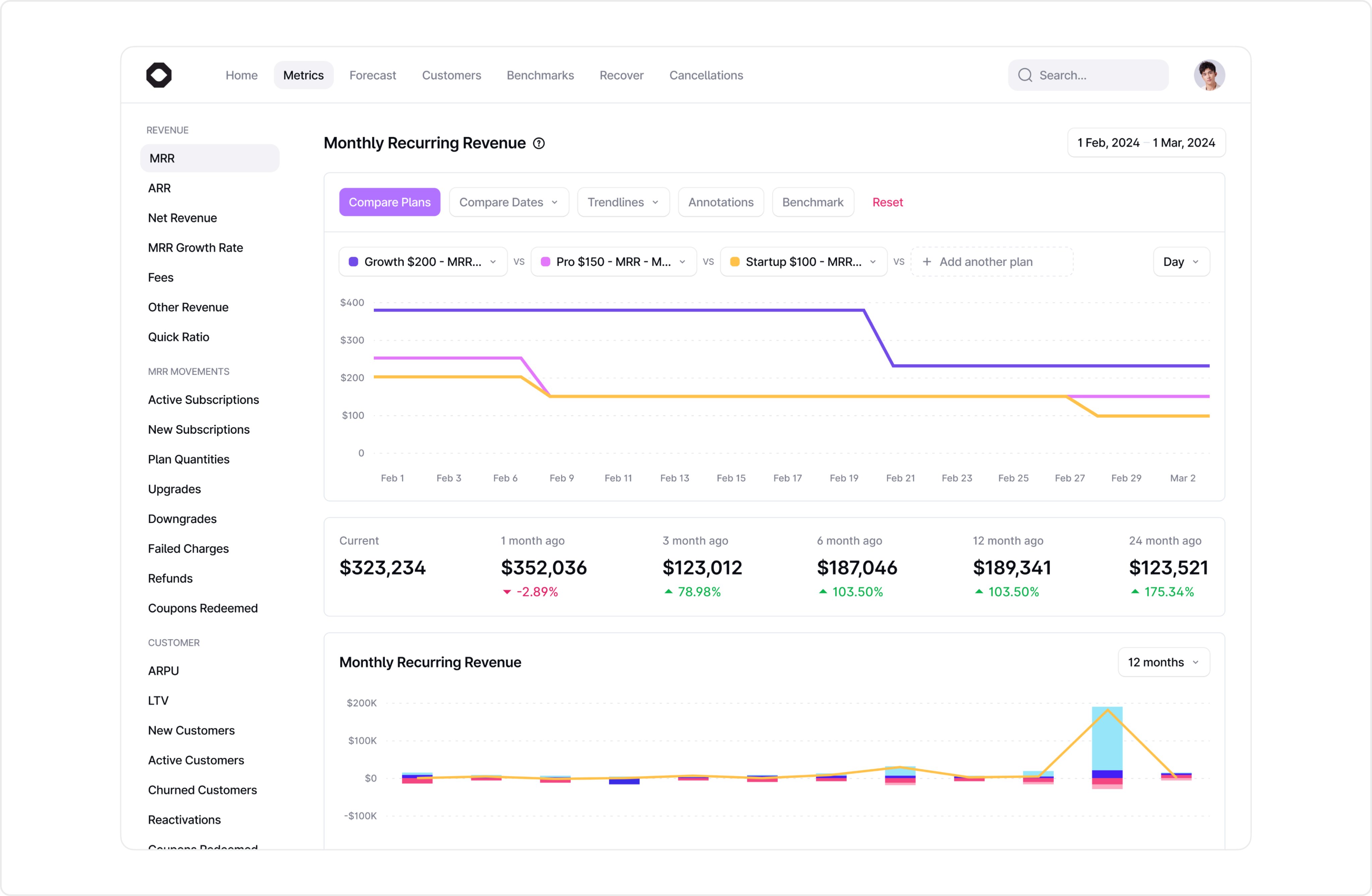1372x896 pixels.
Task: Select MRR Growth Rate in the sidebar
Action: click(x=195, y=247)
